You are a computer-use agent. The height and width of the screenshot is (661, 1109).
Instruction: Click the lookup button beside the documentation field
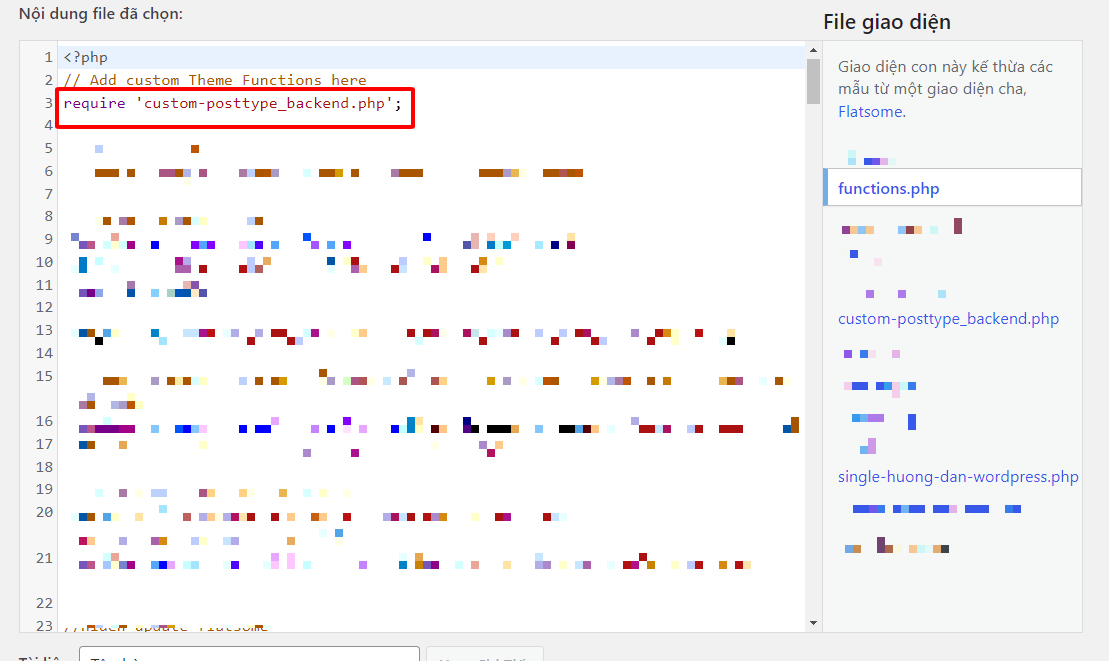pyautogui.click(x=484, y=654)
